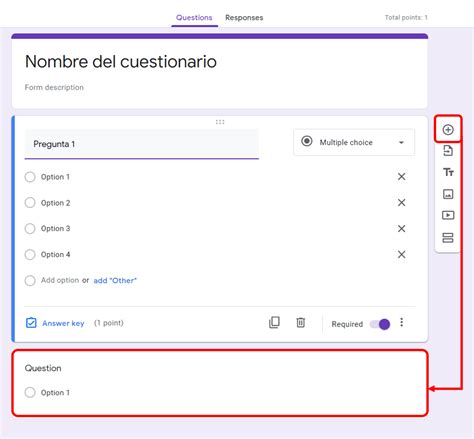
Task: Click the Option 2 label text
Action: tap(55, 203)
